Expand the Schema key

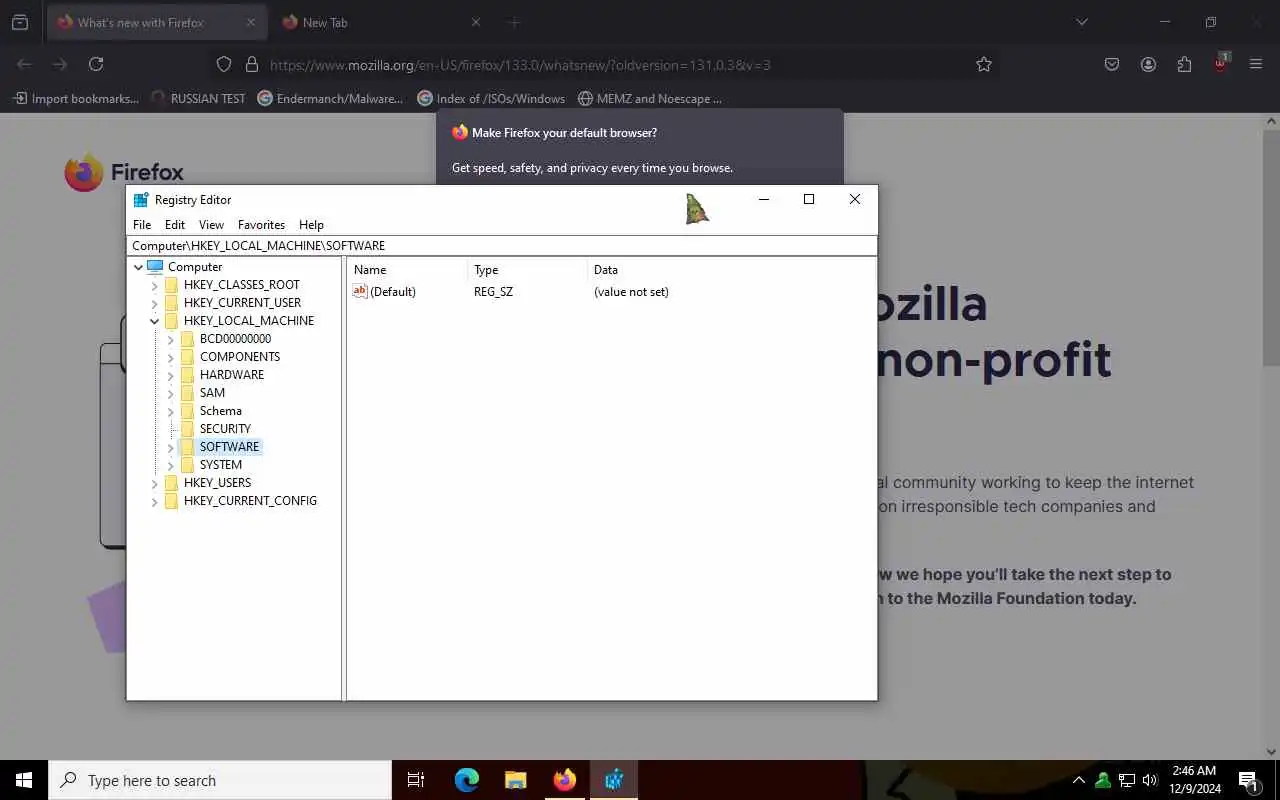point(170,411)
